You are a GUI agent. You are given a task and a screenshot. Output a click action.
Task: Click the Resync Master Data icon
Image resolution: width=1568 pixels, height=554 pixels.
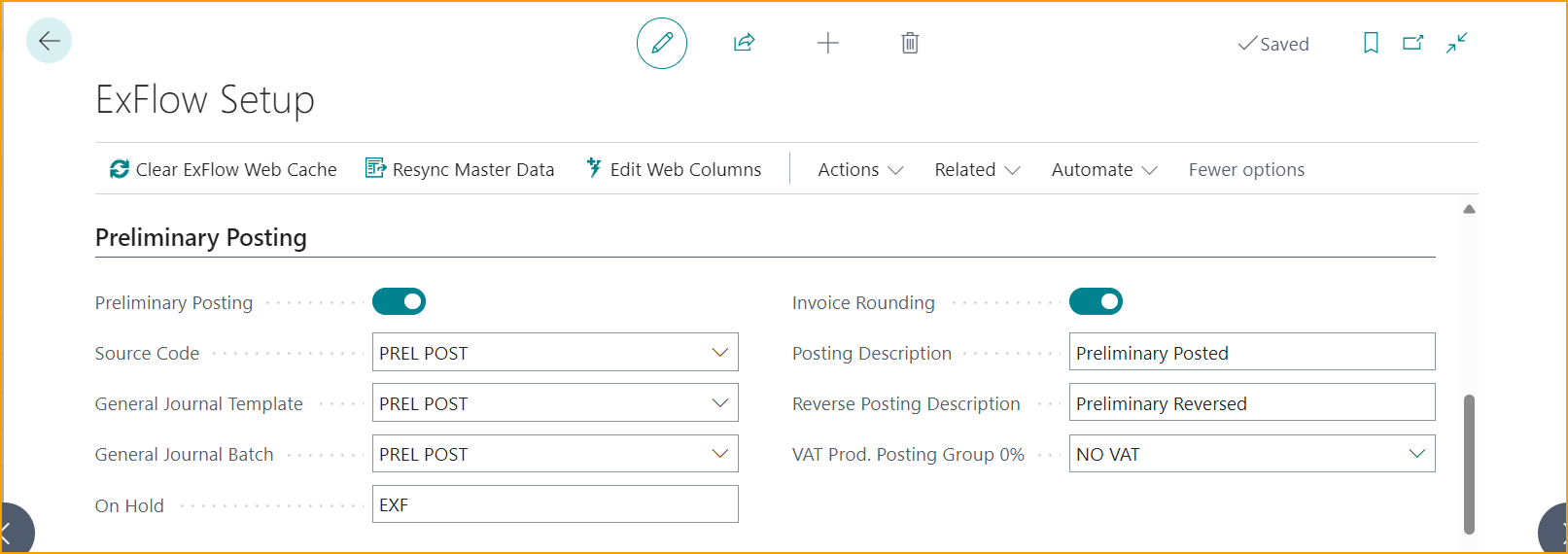pos(375,169)
